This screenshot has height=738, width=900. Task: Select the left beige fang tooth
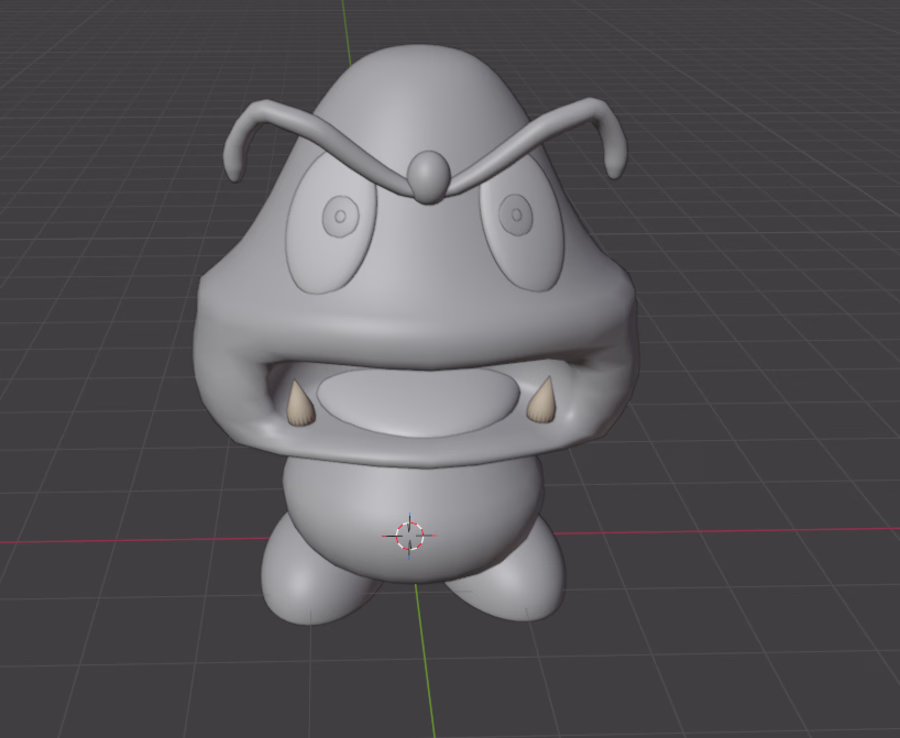[x=300, y=405]
